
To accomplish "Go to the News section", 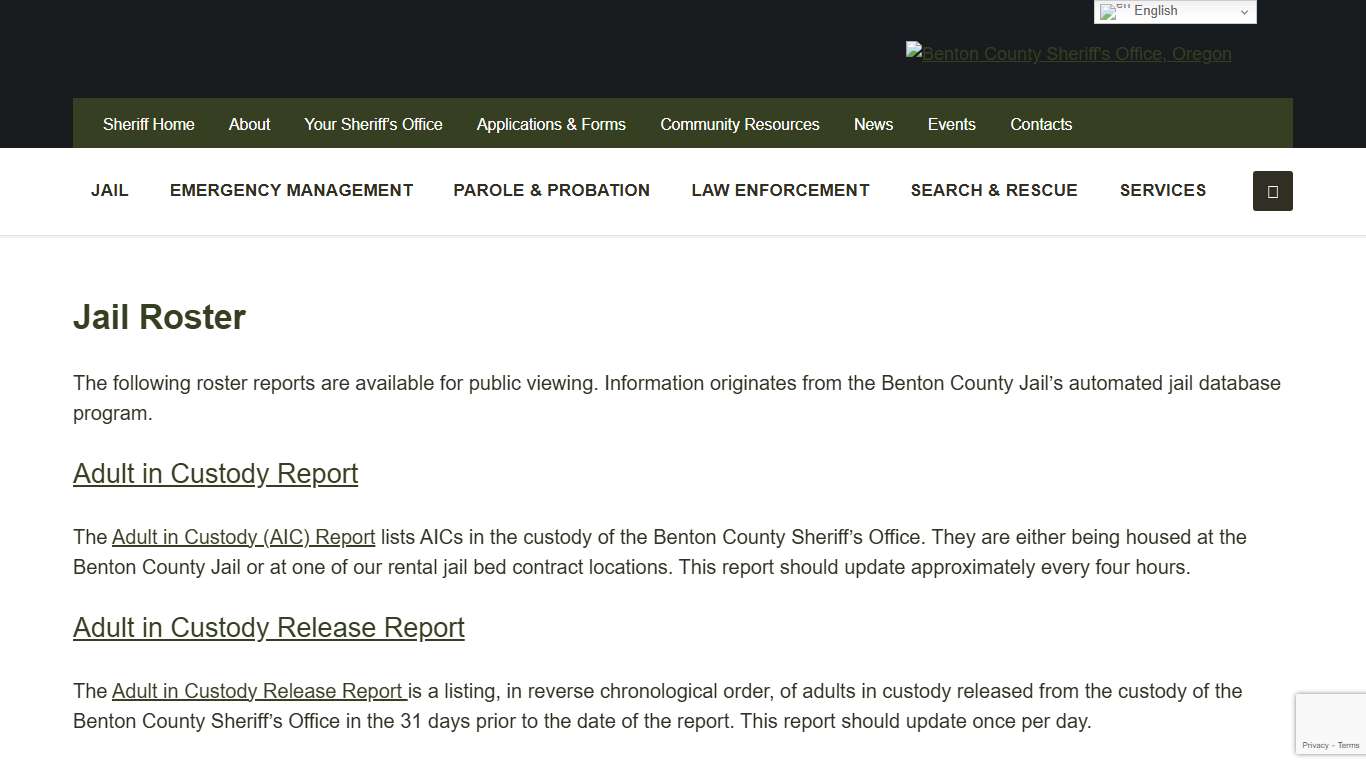I will pyautogui.click(x=873, y=123).
